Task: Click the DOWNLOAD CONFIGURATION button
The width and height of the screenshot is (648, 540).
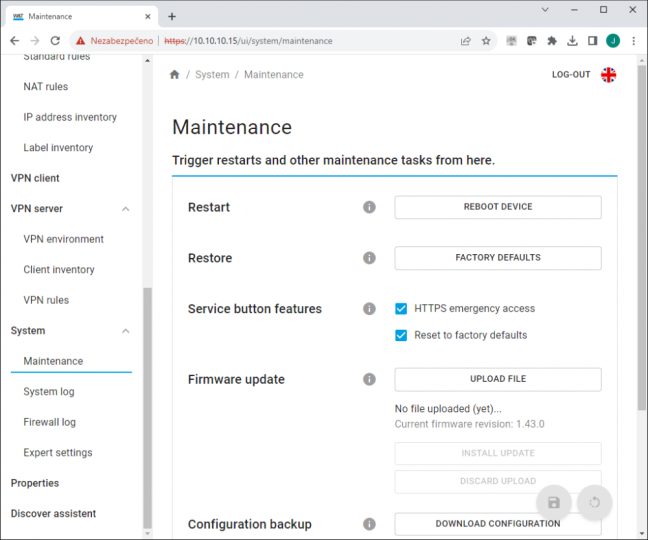Action: (x=498, y=524)
